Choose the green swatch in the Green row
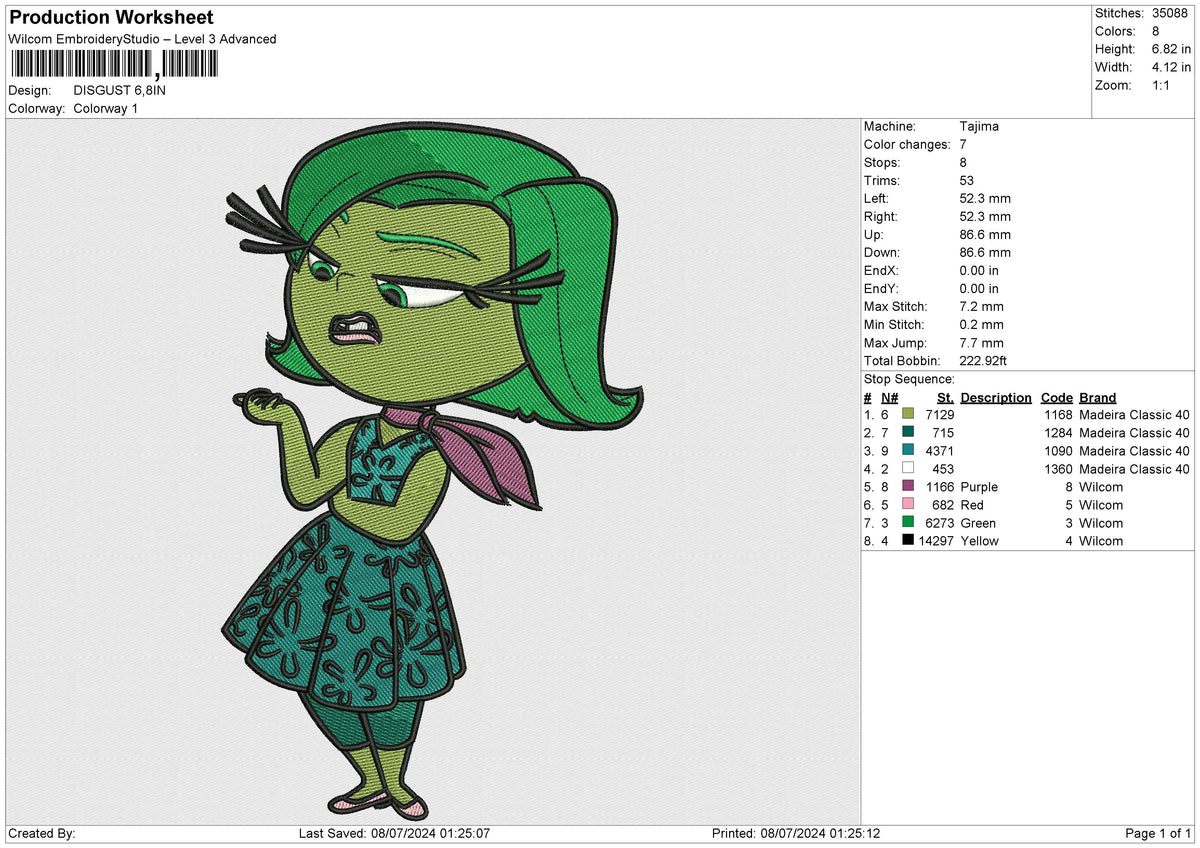Screen dimensions: 1200x848 click(907, 523)
